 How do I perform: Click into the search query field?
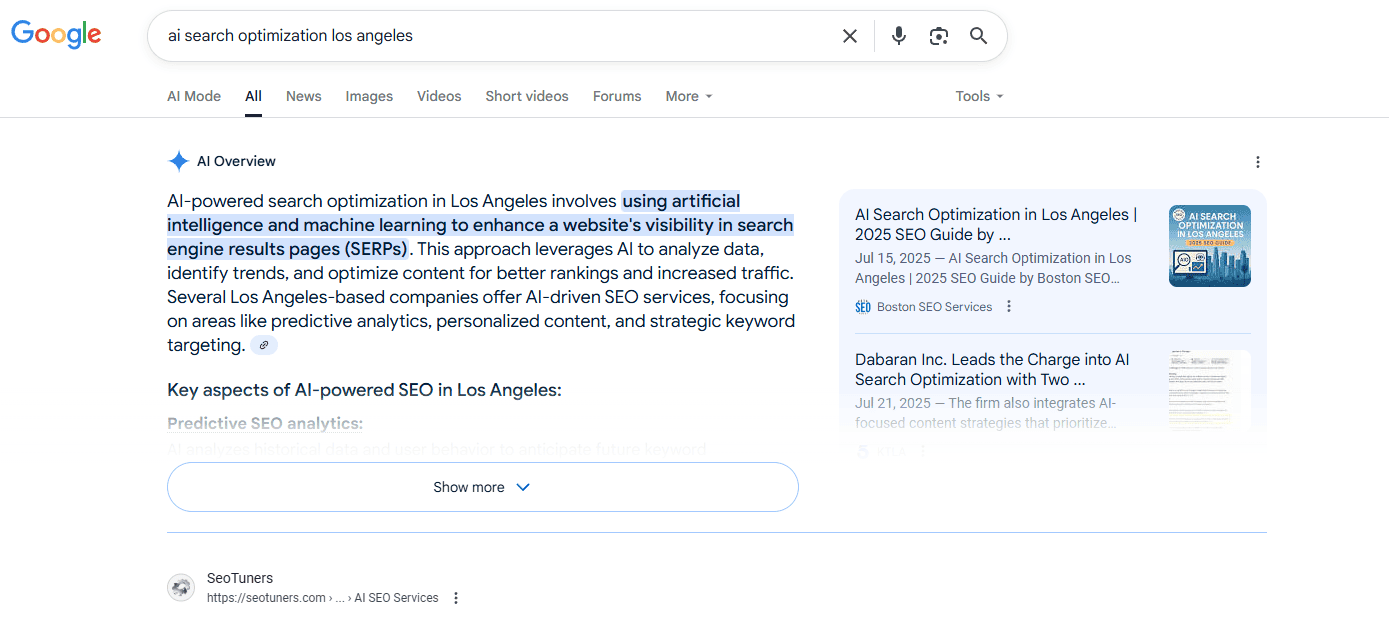coord(495,36)
